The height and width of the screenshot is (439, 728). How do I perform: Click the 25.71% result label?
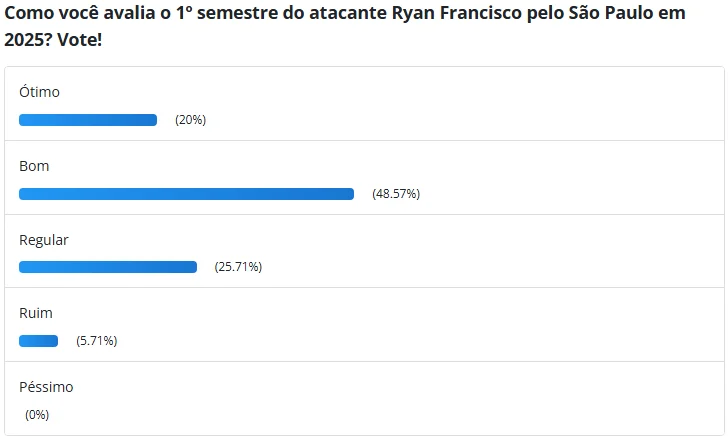click(x=238, y=267)
